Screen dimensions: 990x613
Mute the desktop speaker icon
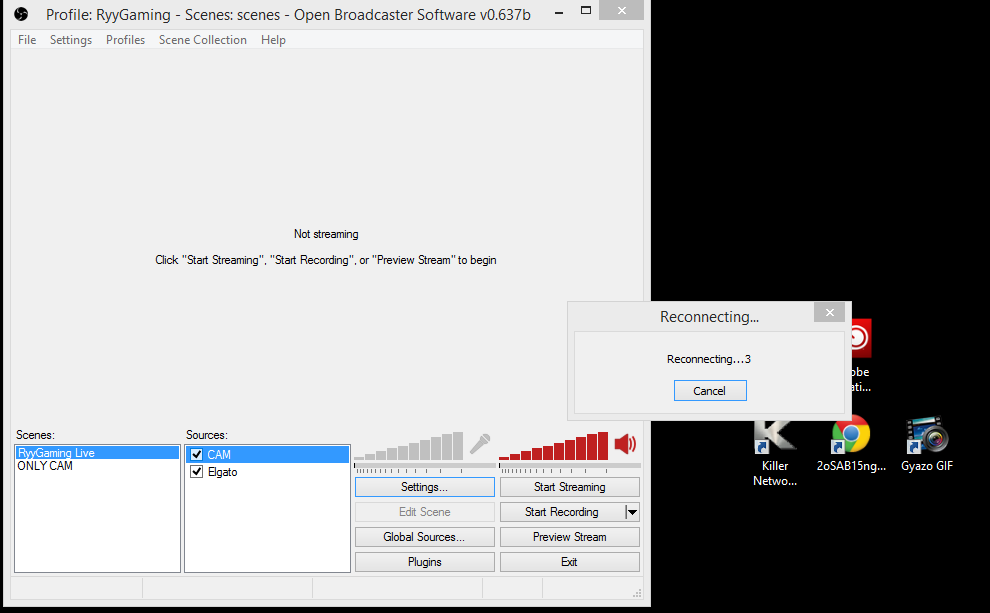pyautogui.click(x=625, y=444)
